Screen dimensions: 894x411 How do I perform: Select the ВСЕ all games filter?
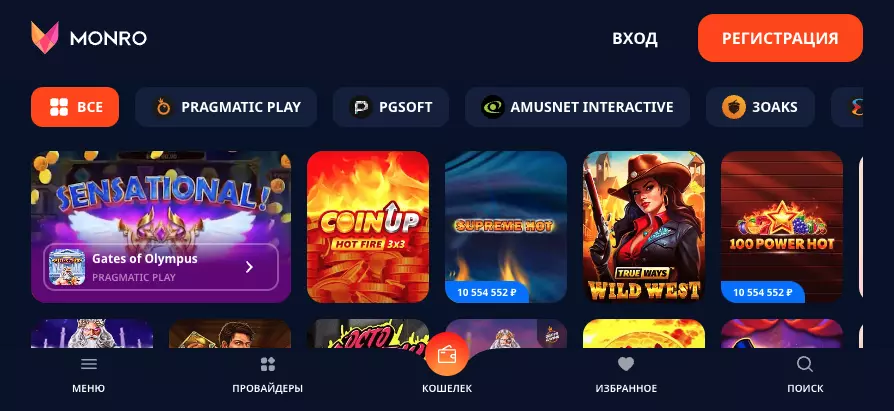[75, 107]
